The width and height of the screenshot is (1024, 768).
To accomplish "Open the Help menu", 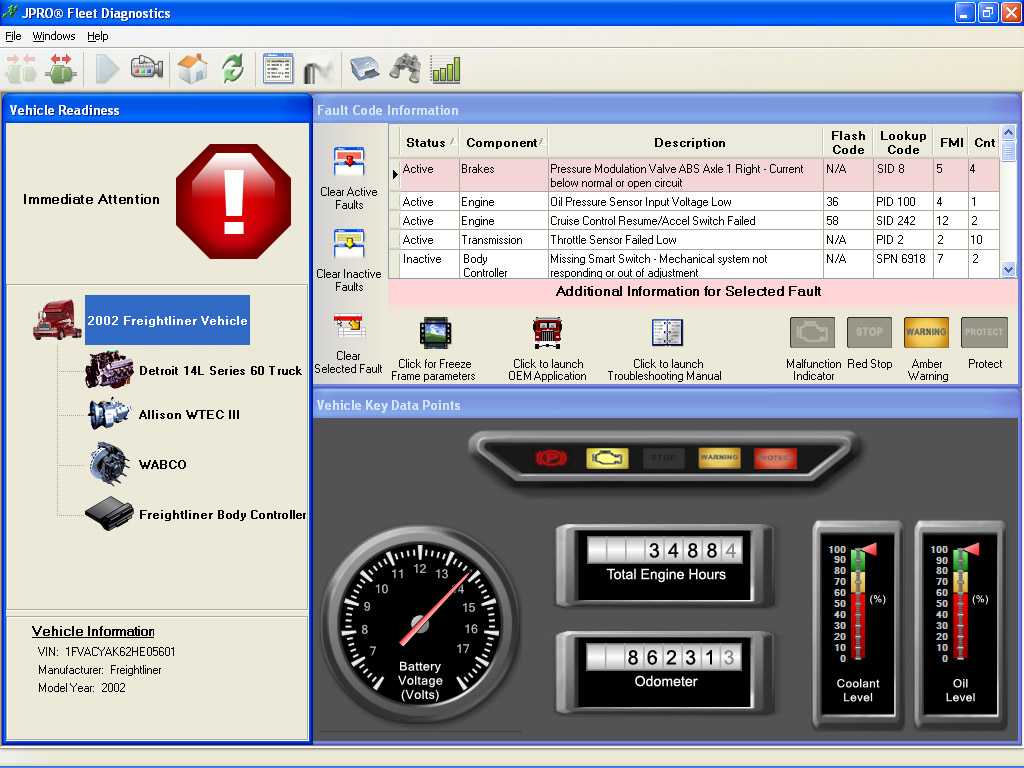I will click(98, 36).
